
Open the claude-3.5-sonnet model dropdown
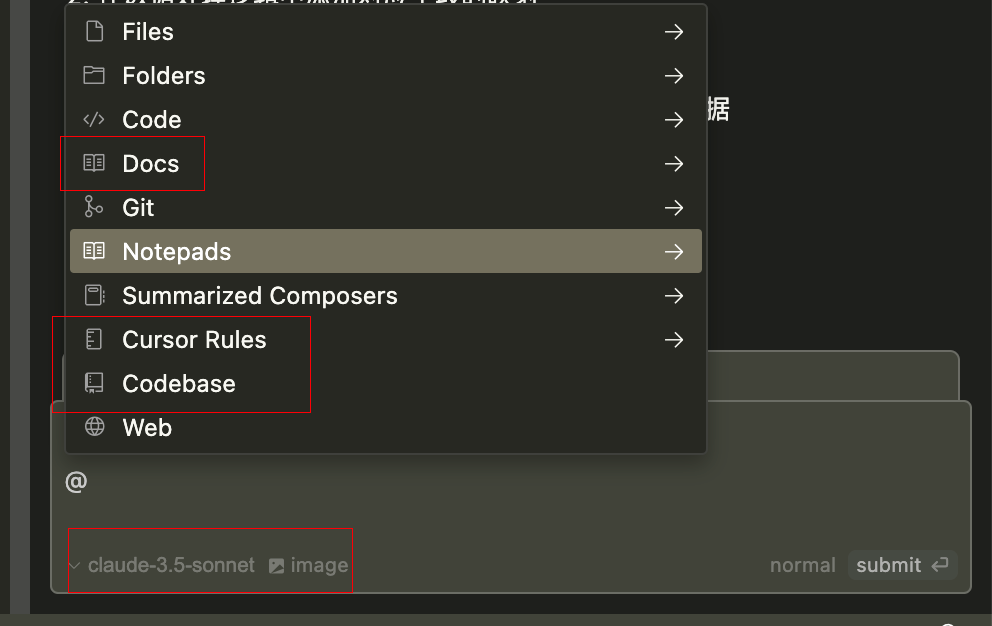162,565
